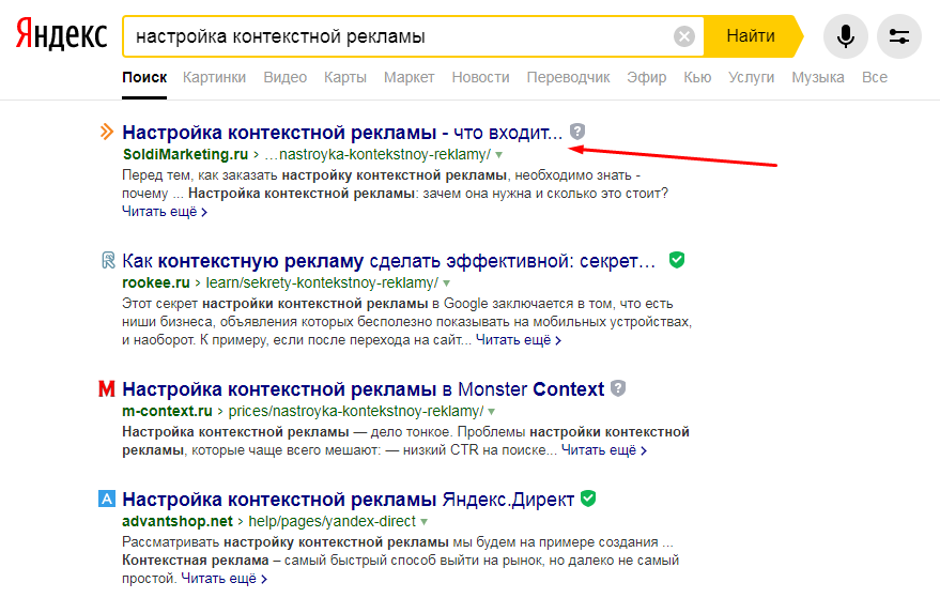Screen dimensions: 941x600
Task: Click blue A favicon of advantshop
Action: coord(106,499)
